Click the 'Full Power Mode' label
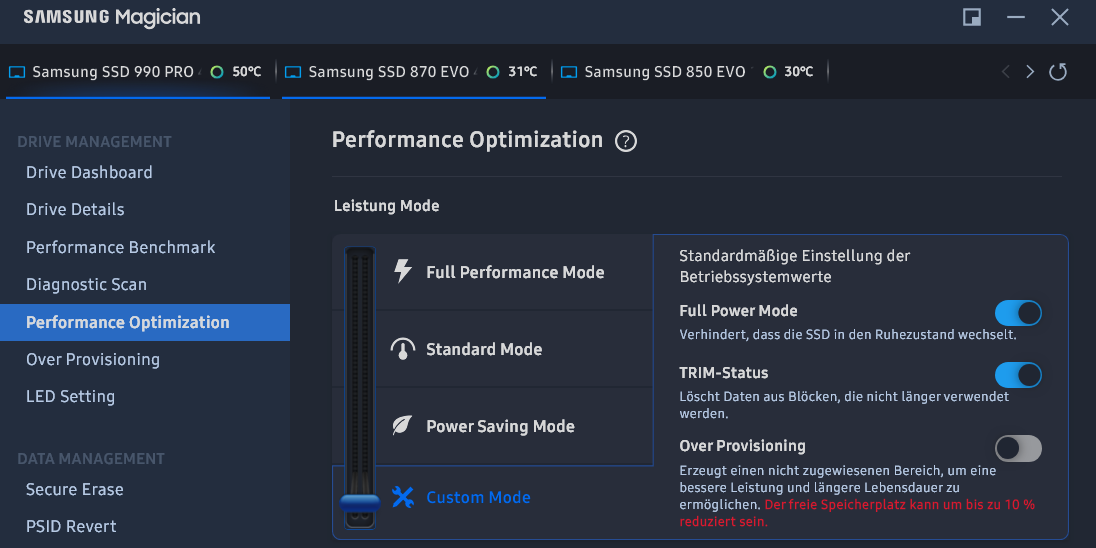1096x548 pixels. 738,310
